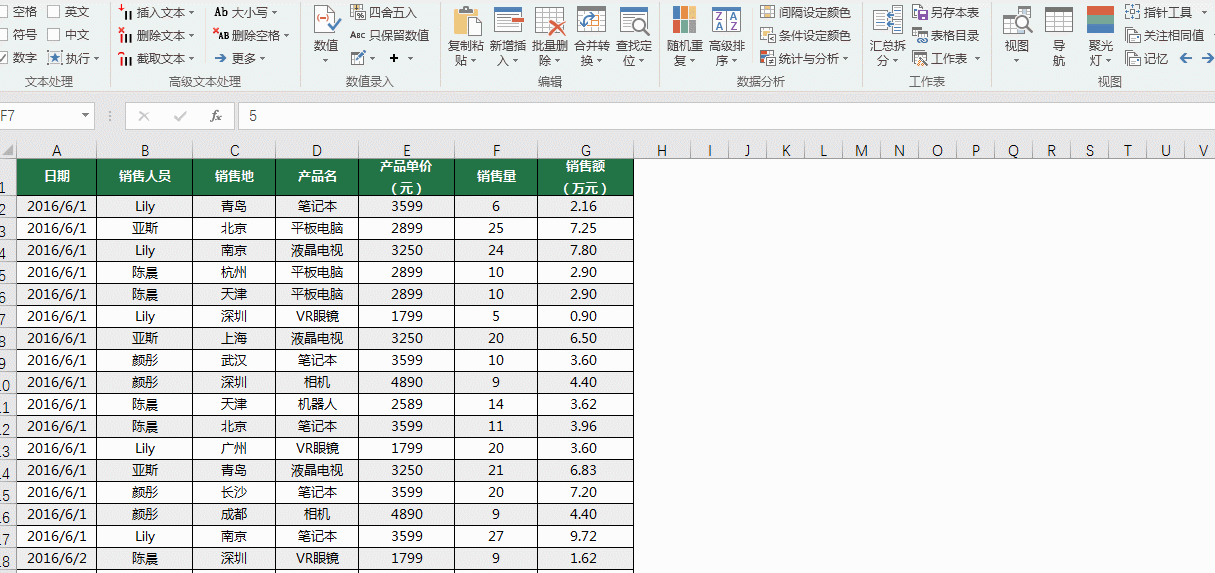Select column A header

pyautogui.click(x=57, y=150)
